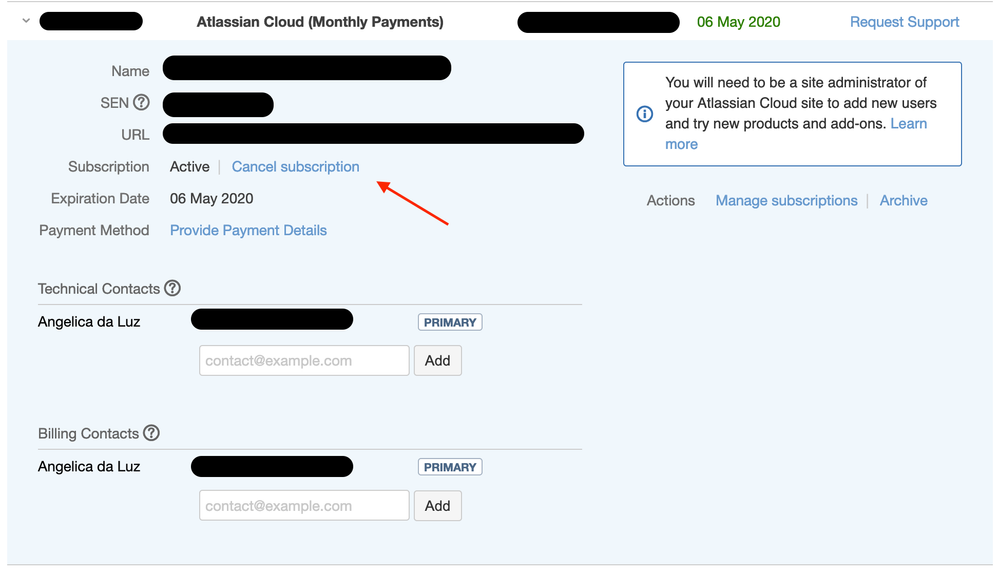The image size is (998, 570).
Task: Follow the Learn more link
Action: 909,123
